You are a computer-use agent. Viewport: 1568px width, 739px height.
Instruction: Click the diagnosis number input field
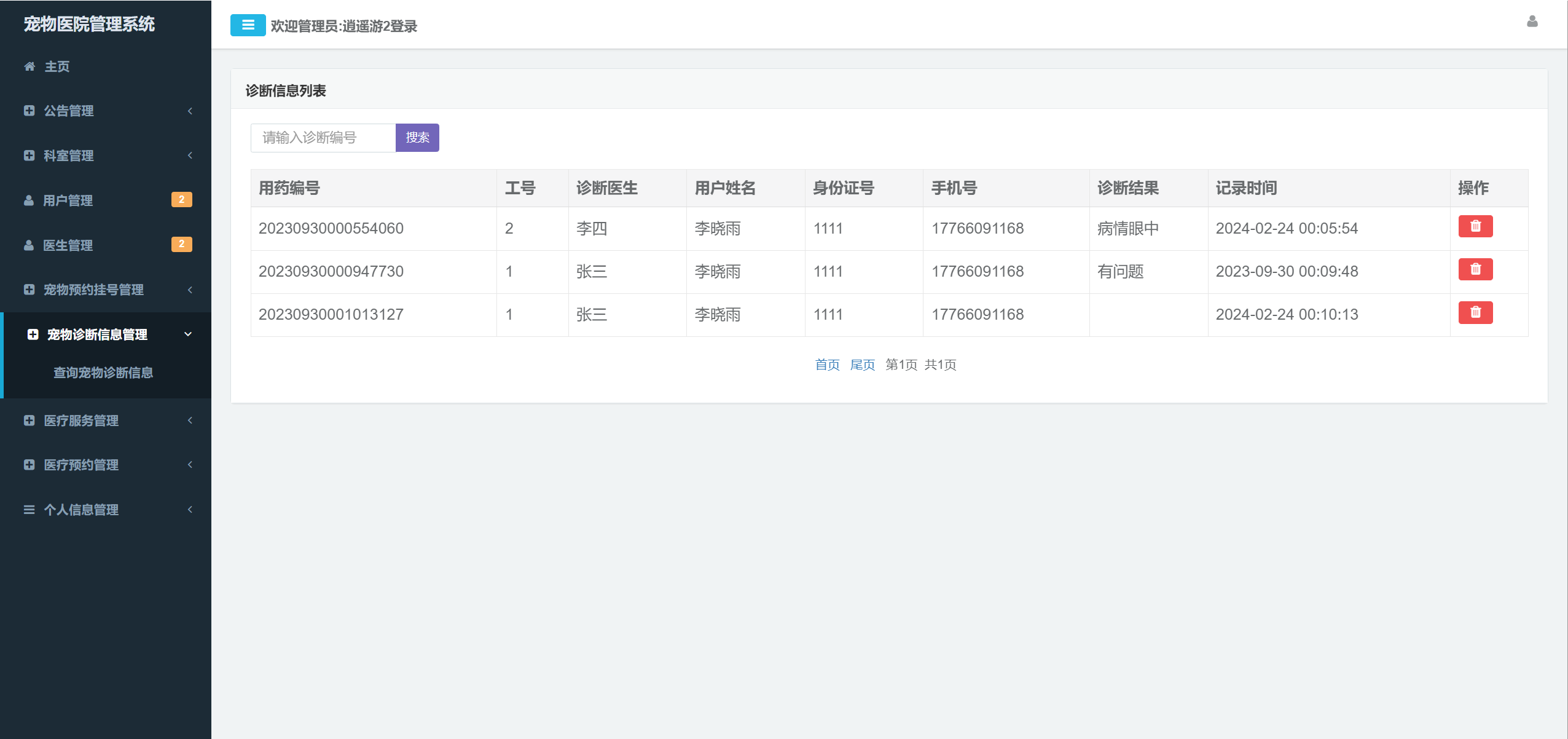pyautogui.click(x=323, y=137)
